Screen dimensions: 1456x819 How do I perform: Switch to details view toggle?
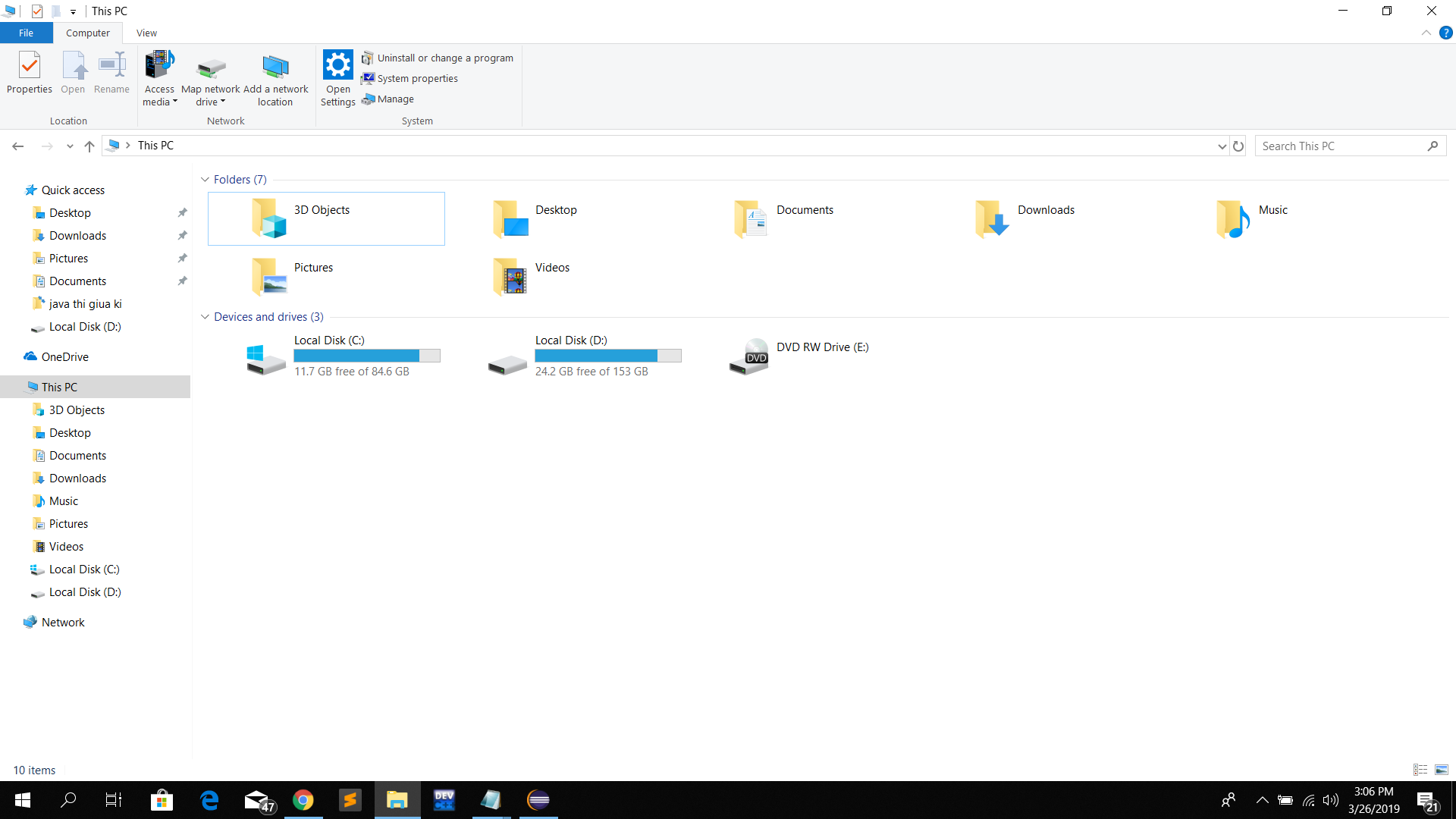[x=1420, y=770]
